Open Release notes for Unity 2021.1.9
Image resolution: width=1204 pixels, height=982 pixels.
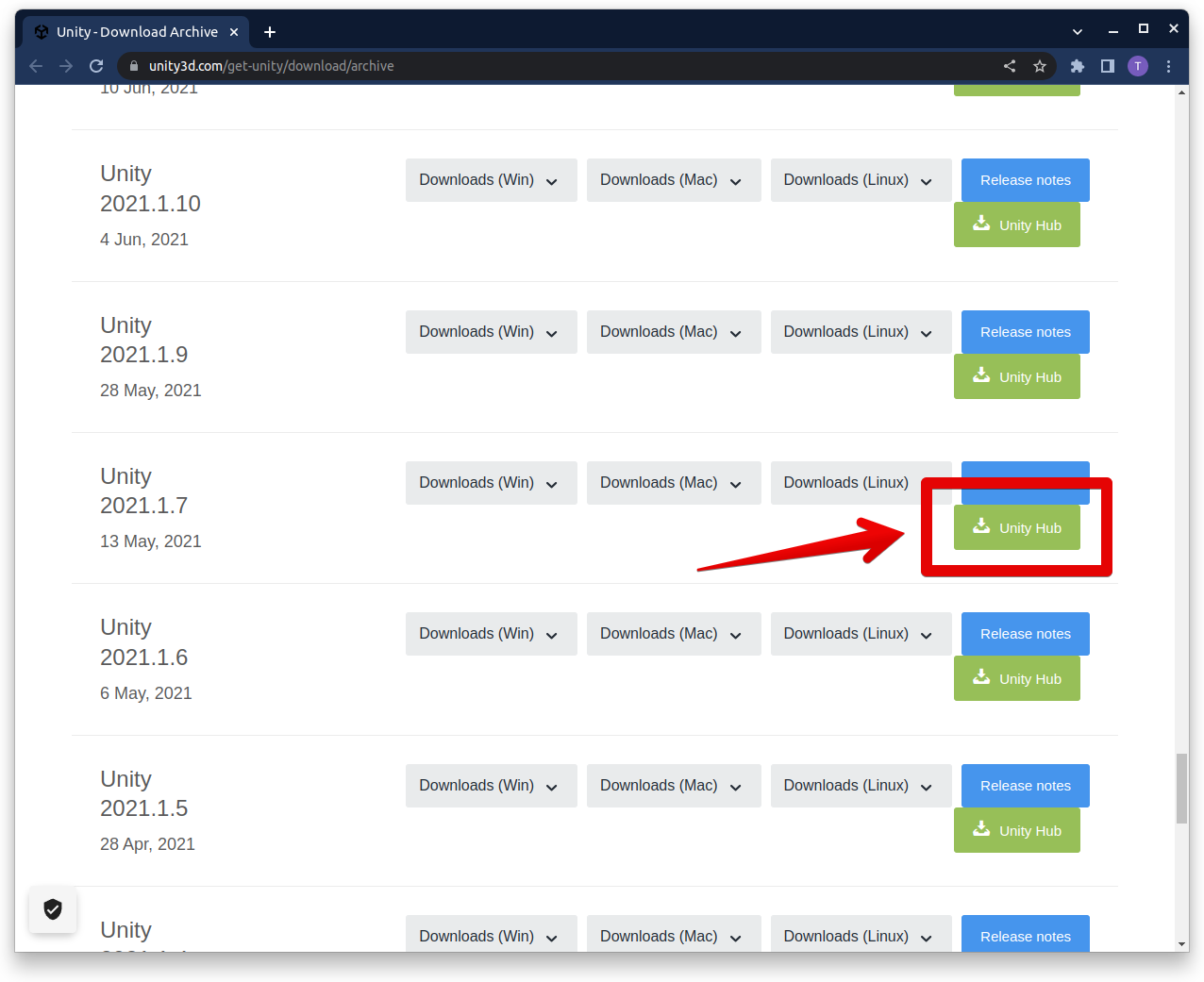click(1026, 332)
